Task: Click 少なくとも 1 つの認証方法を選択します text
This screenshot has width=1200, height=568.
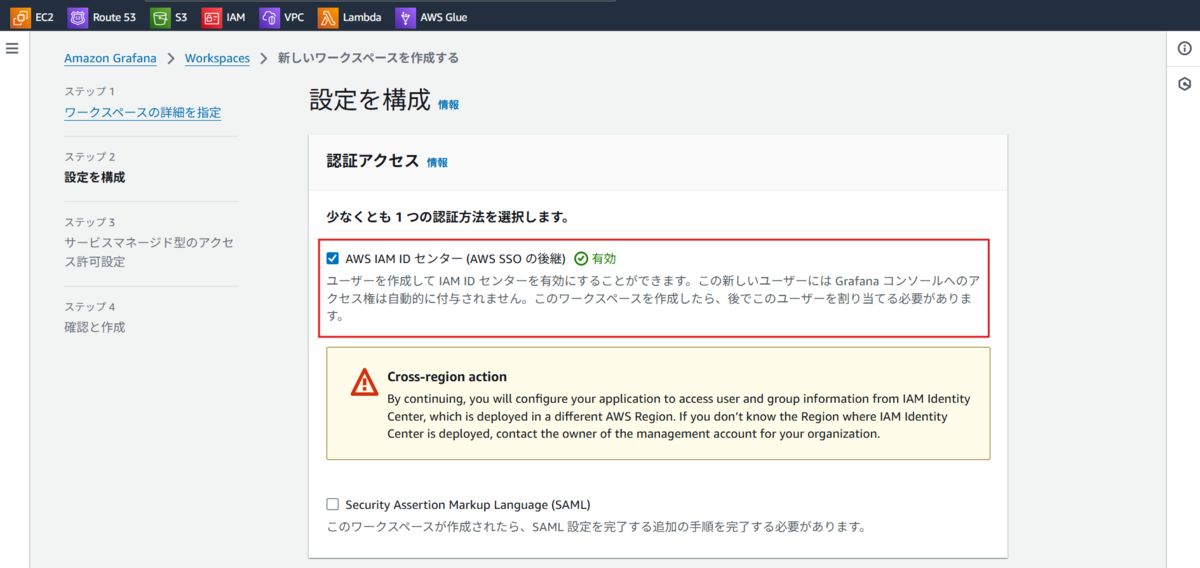Action: (448, 216)
